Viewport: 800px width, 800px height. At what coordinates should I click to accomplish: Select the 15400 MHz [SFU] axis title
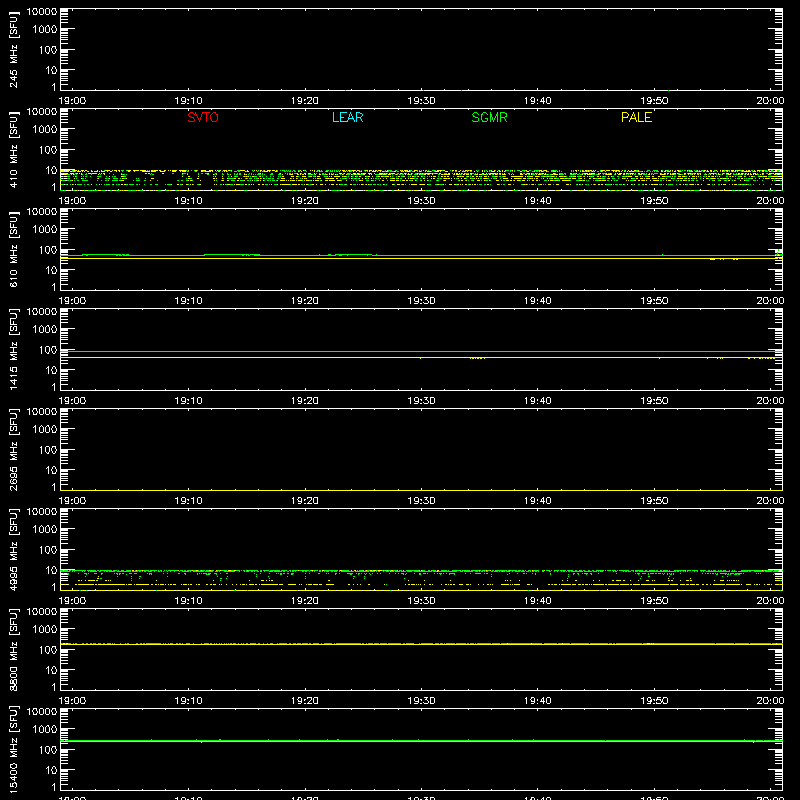[13, 749]
